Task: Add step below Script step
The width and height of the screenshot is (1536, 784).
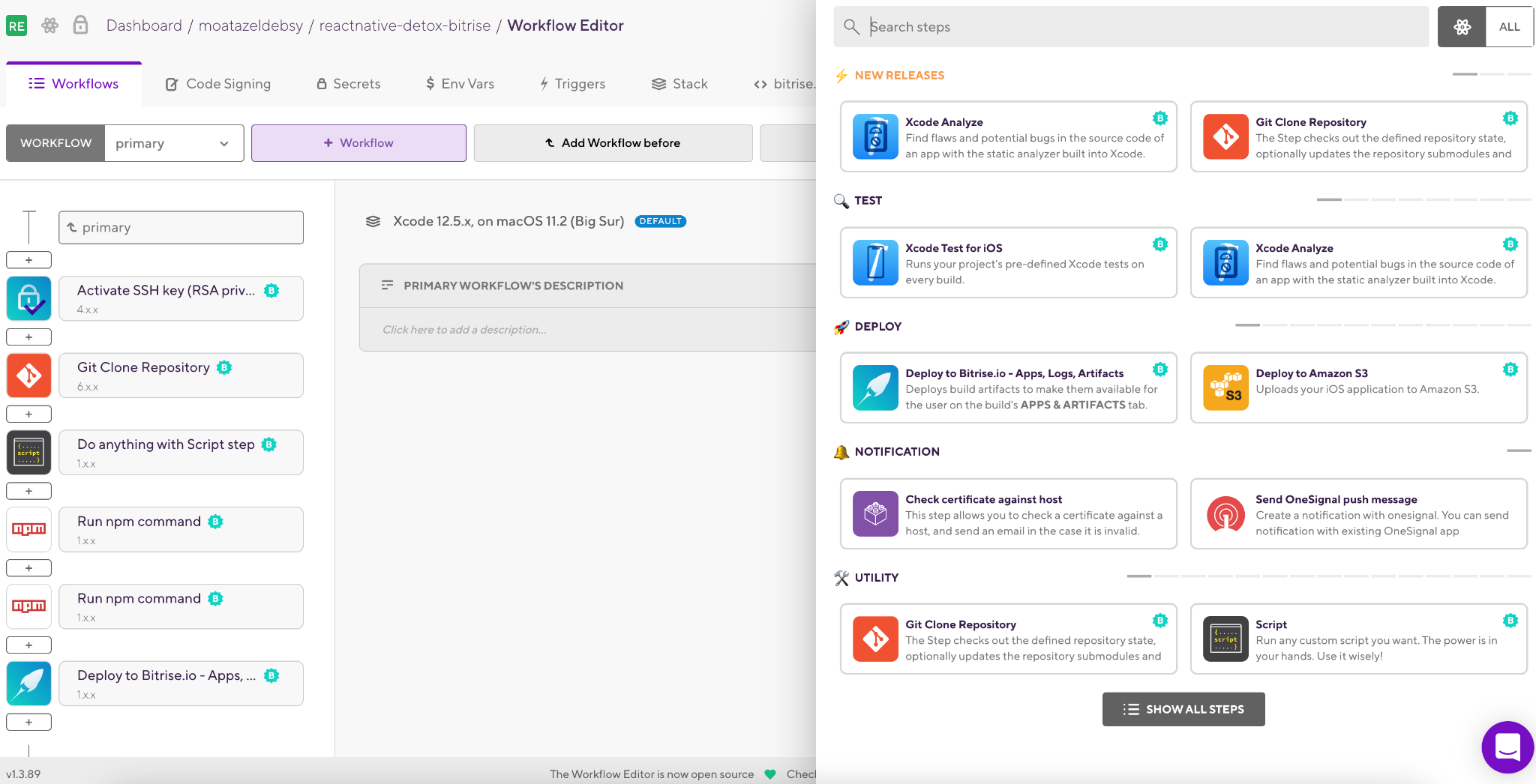Action: click(29, 491)
